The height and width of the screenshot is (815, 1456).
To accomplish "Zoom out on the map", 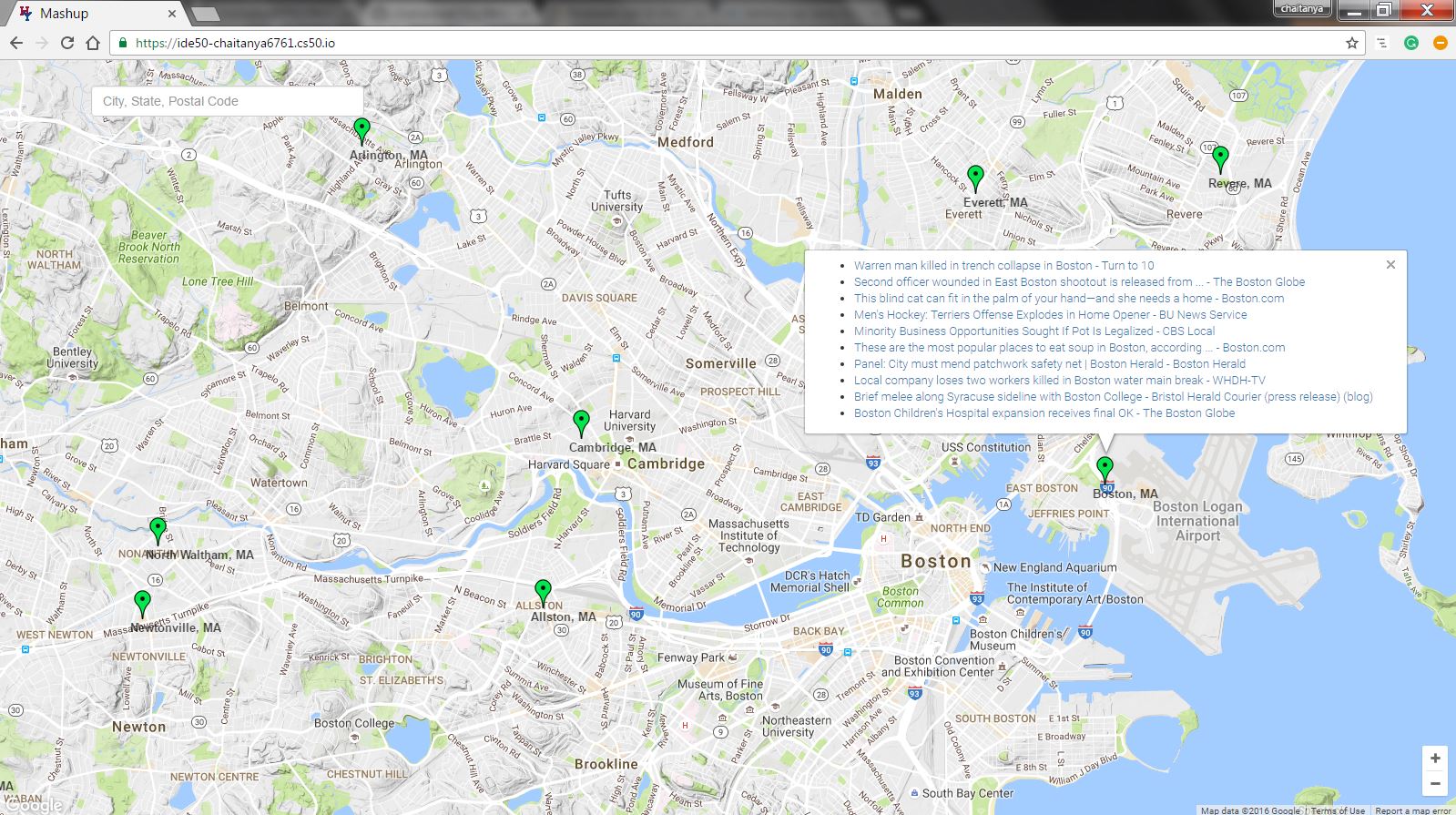I will 1435,783.
